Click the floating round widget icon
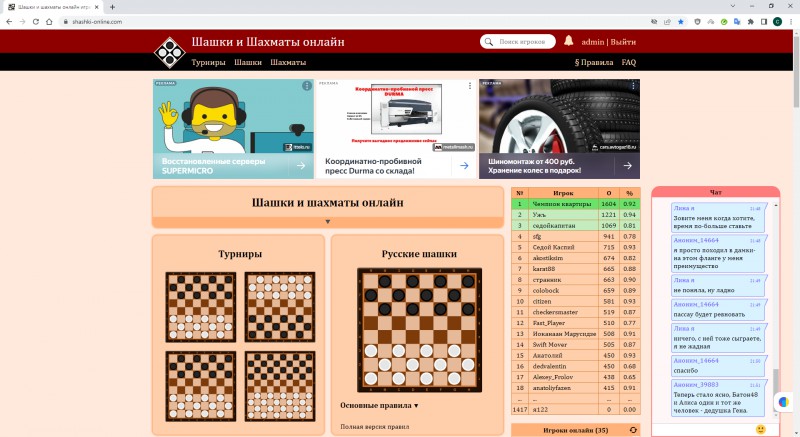 [x=784, y=402]
